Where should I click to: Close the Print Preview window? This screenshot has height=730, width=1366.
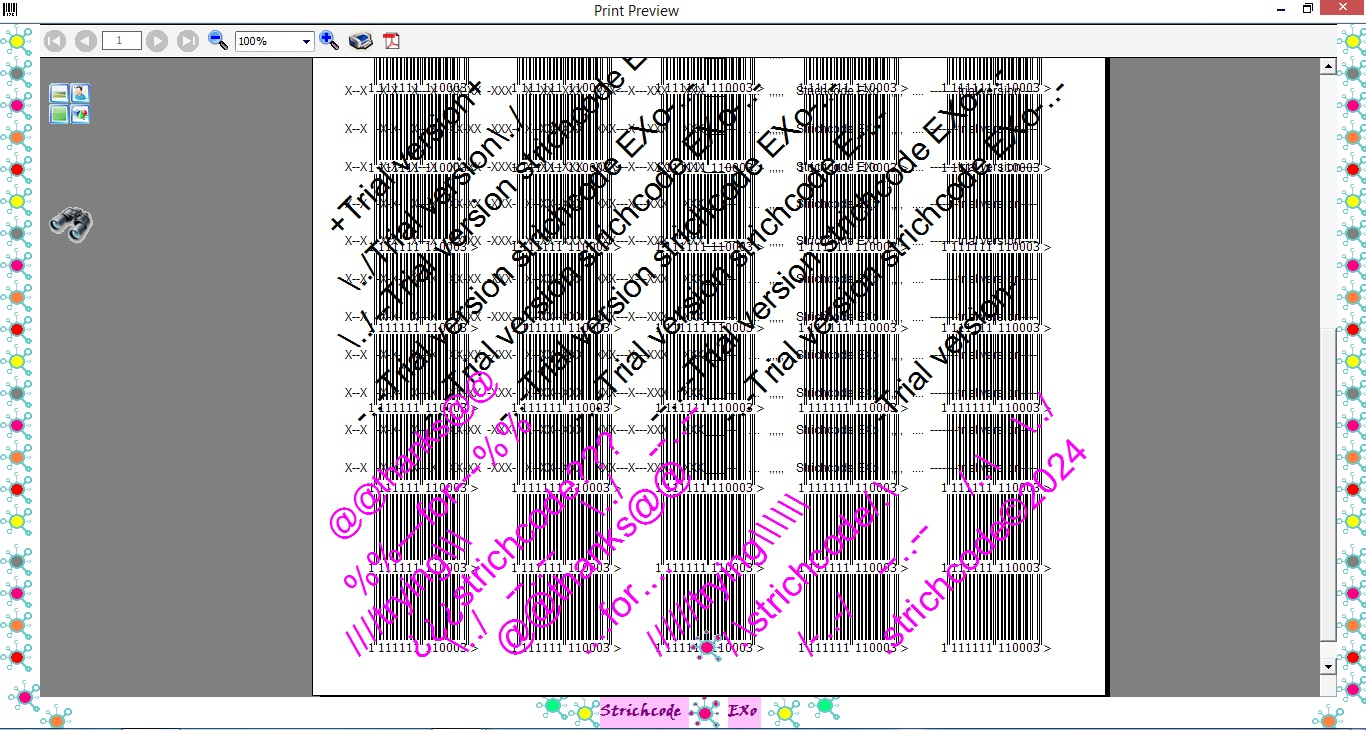point(1341,9)
